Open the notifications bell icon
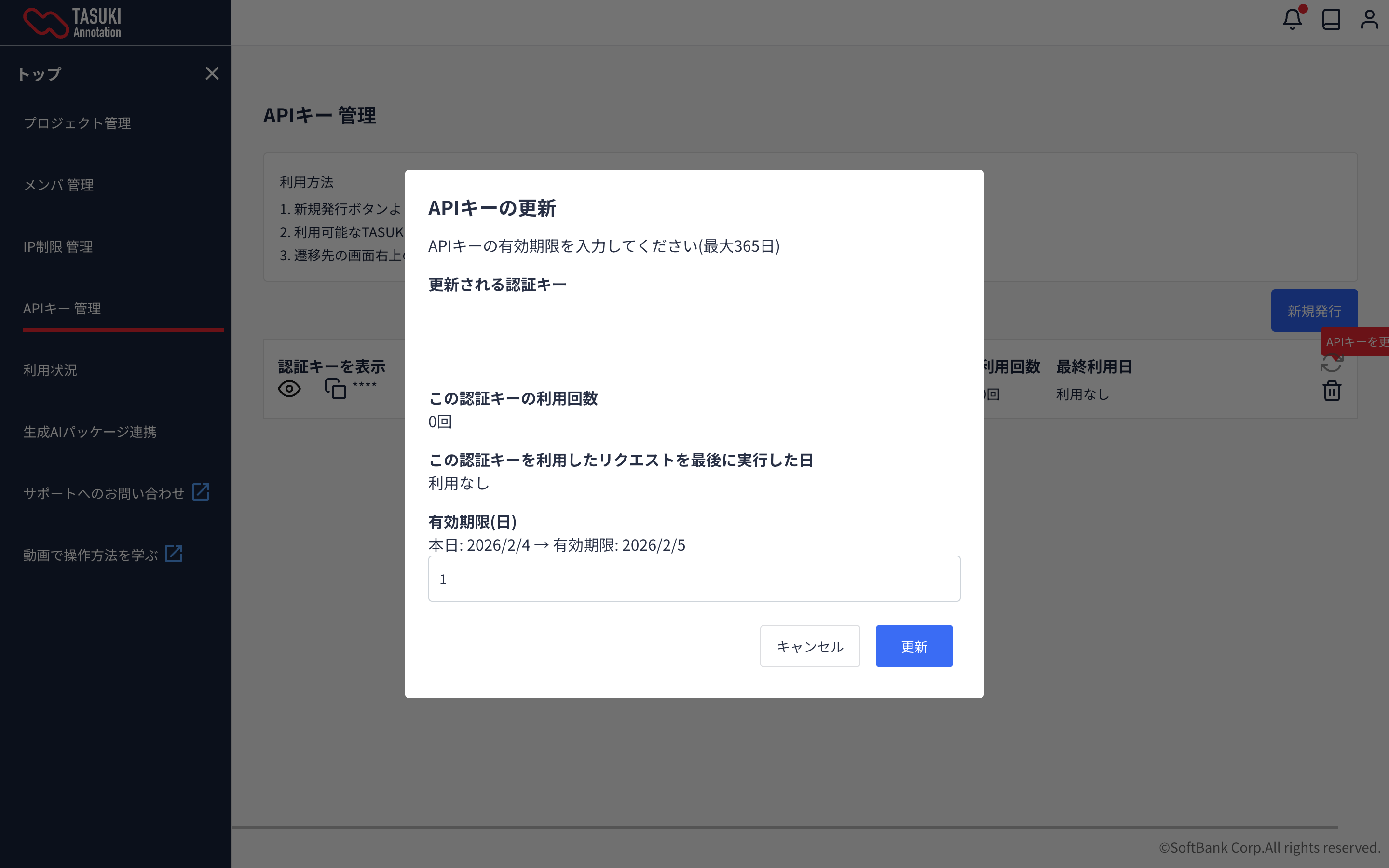The width and height of the screenshot is (1389, 868). tap(1292, 19)
